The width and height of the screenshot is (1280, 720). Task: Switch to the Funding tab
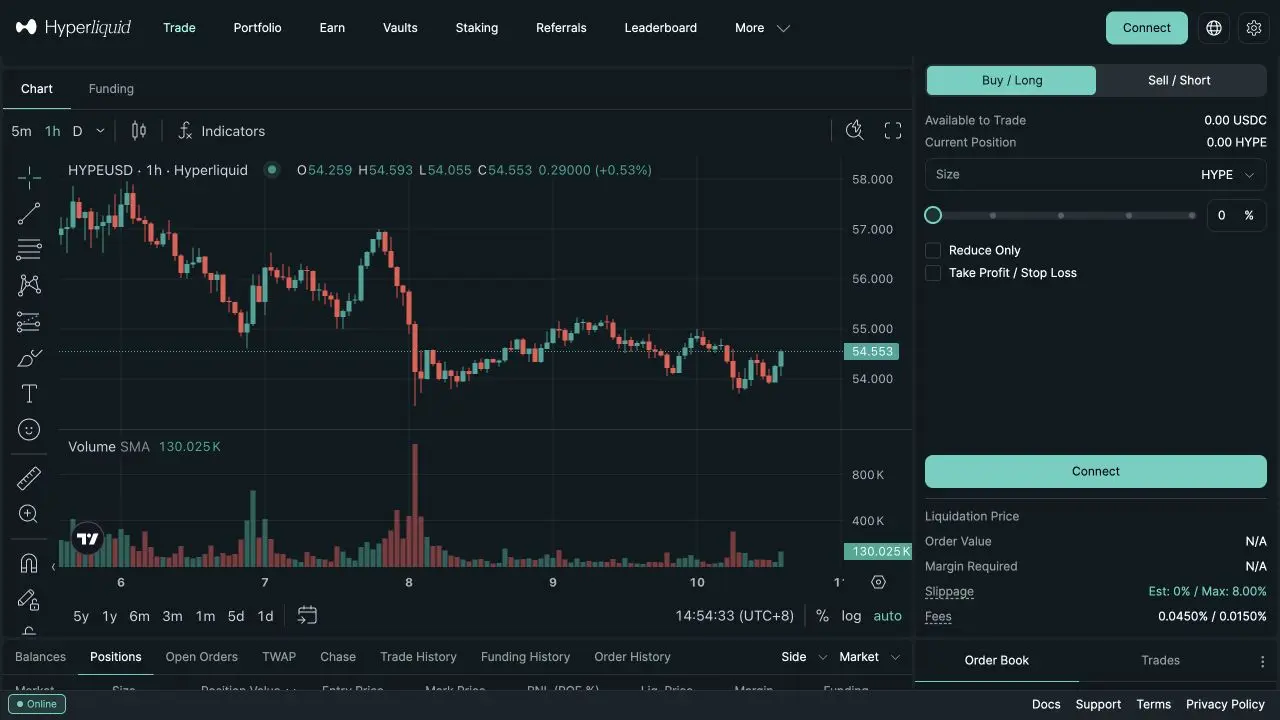(111, 89)
